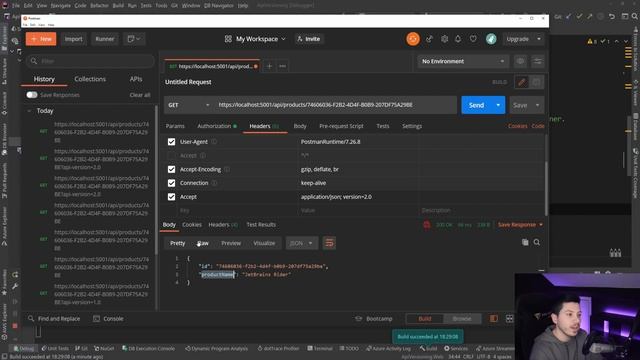The image size is (640, 360).
Task: Open the Save button dropdown arrow
Action: click(538, 105)
